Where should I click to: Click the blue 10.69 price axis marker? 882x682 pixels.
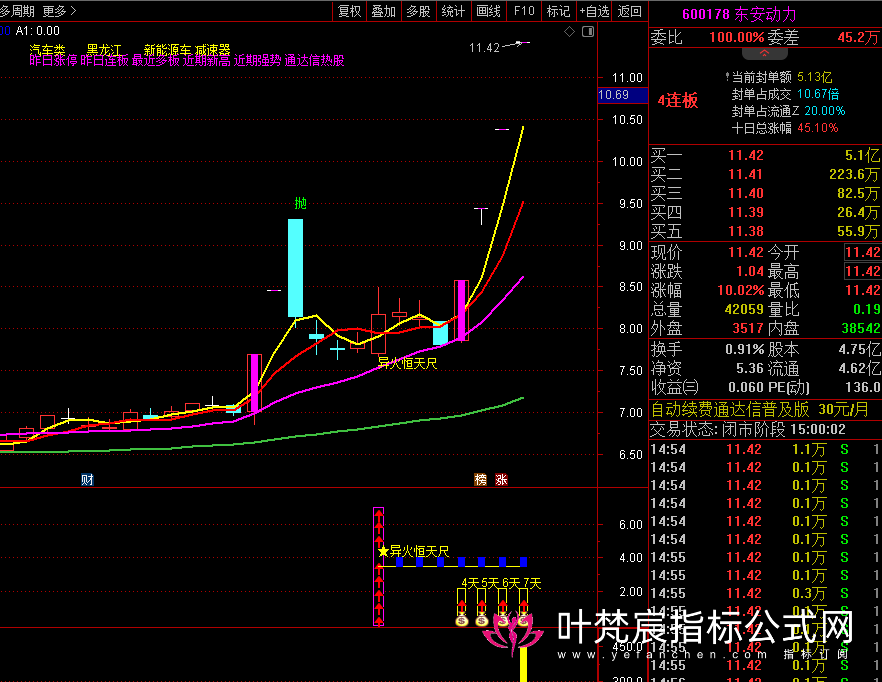(623, 95)
